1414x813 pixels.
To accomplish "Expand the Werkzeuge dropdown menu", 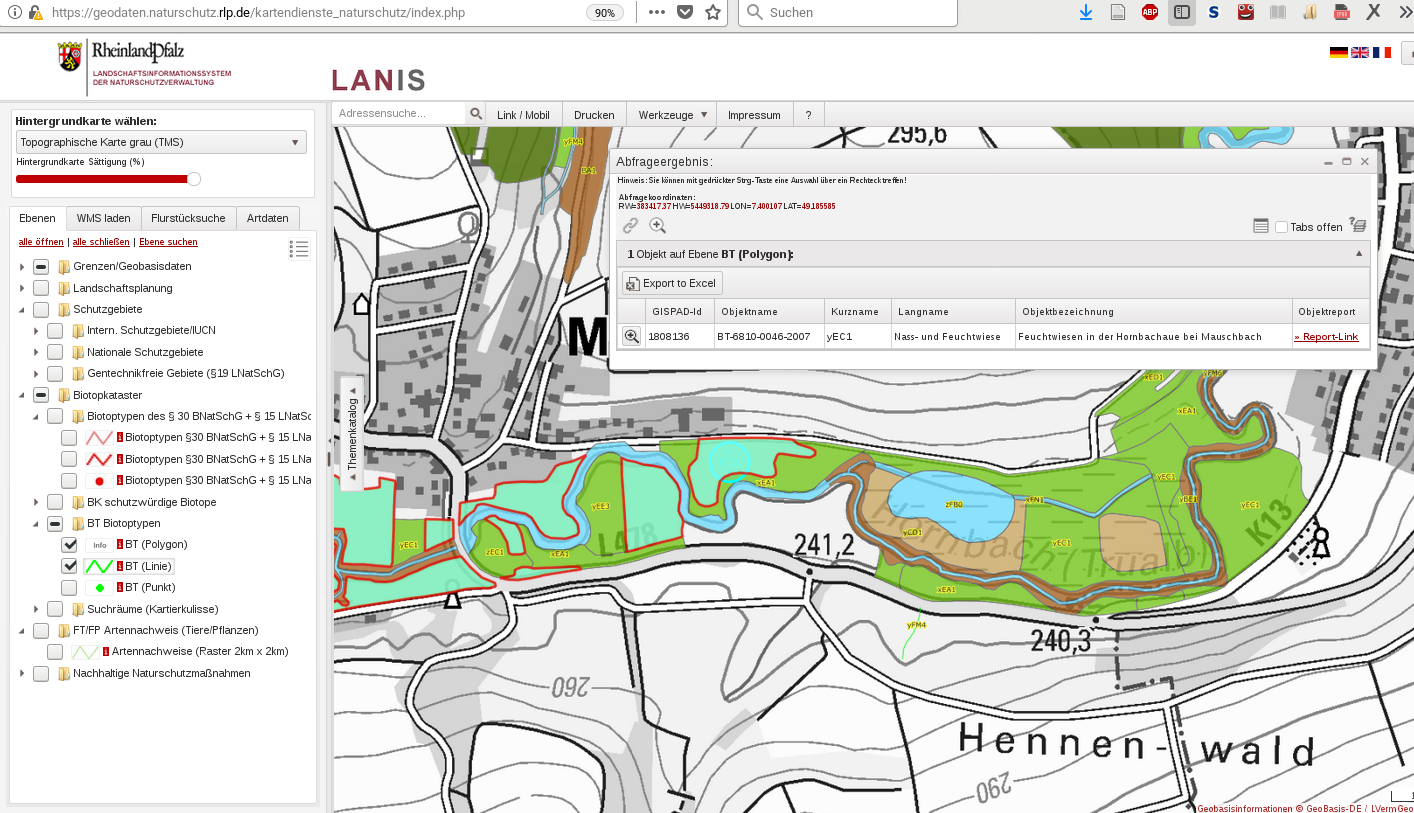I will point(672,115).
